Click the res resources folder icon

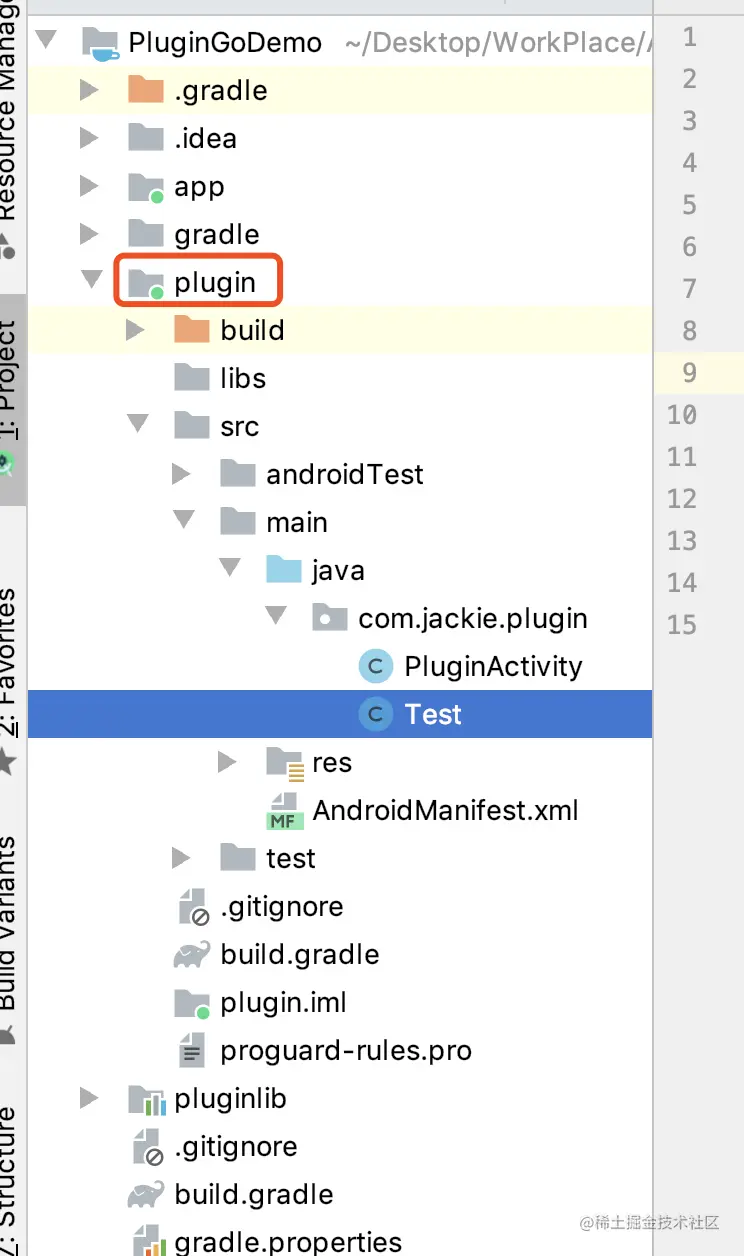[x=285, y=763]
